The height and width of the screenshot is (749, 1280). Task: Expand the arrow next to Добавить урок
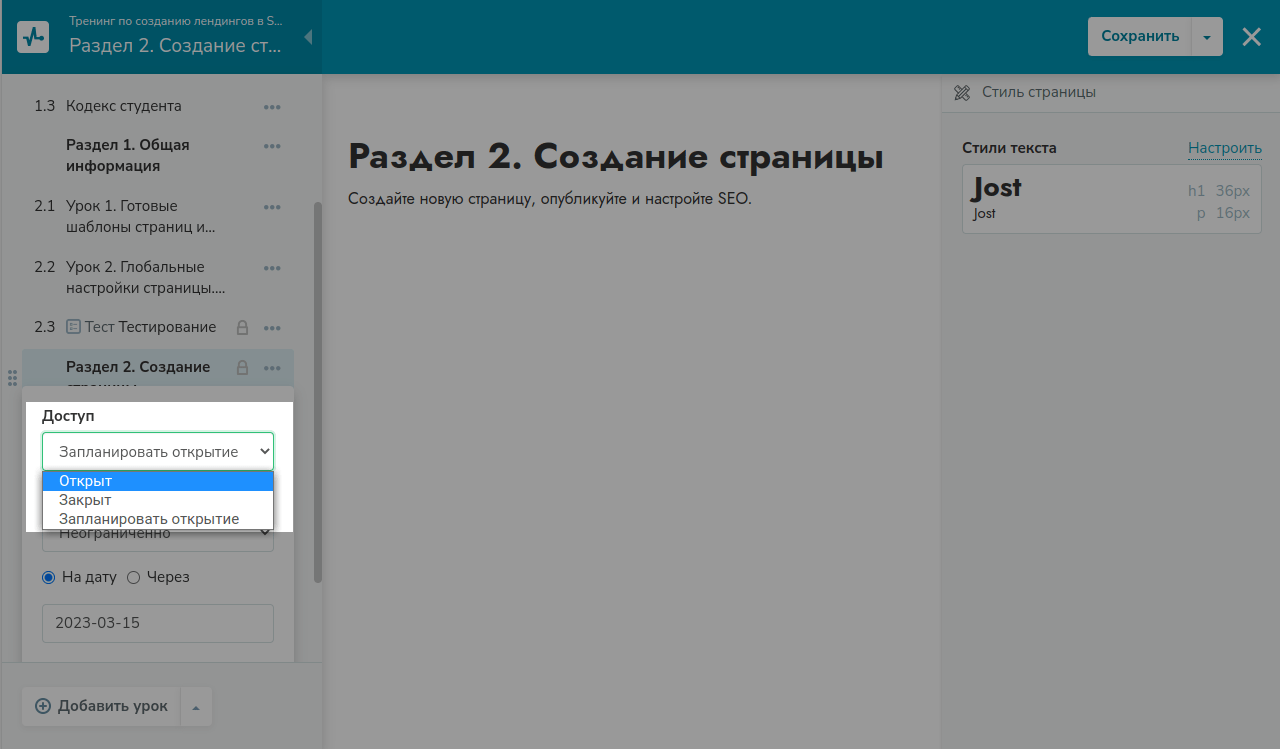coord(196,707)
